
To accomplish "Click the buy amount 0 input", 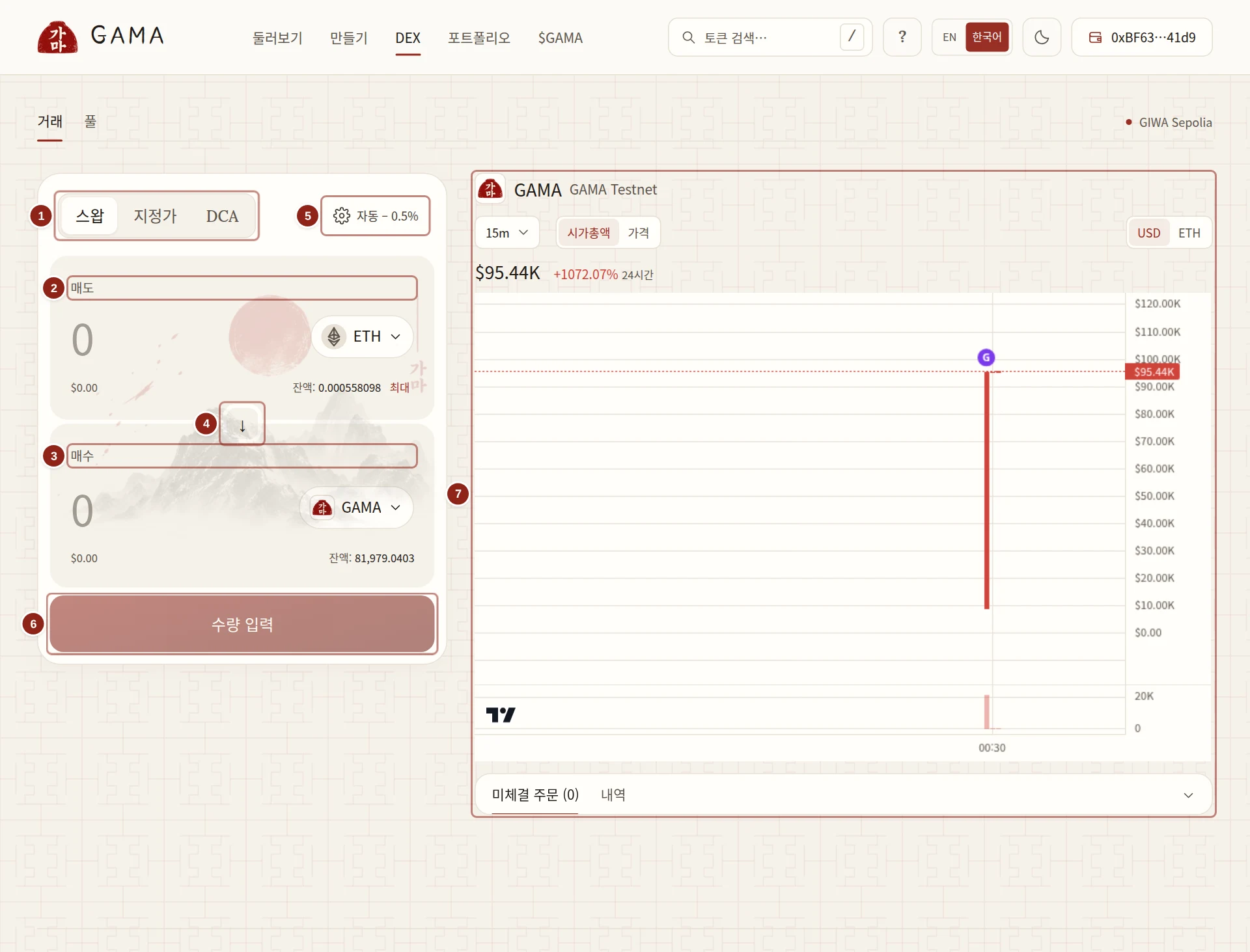I will tap(83, 511).
